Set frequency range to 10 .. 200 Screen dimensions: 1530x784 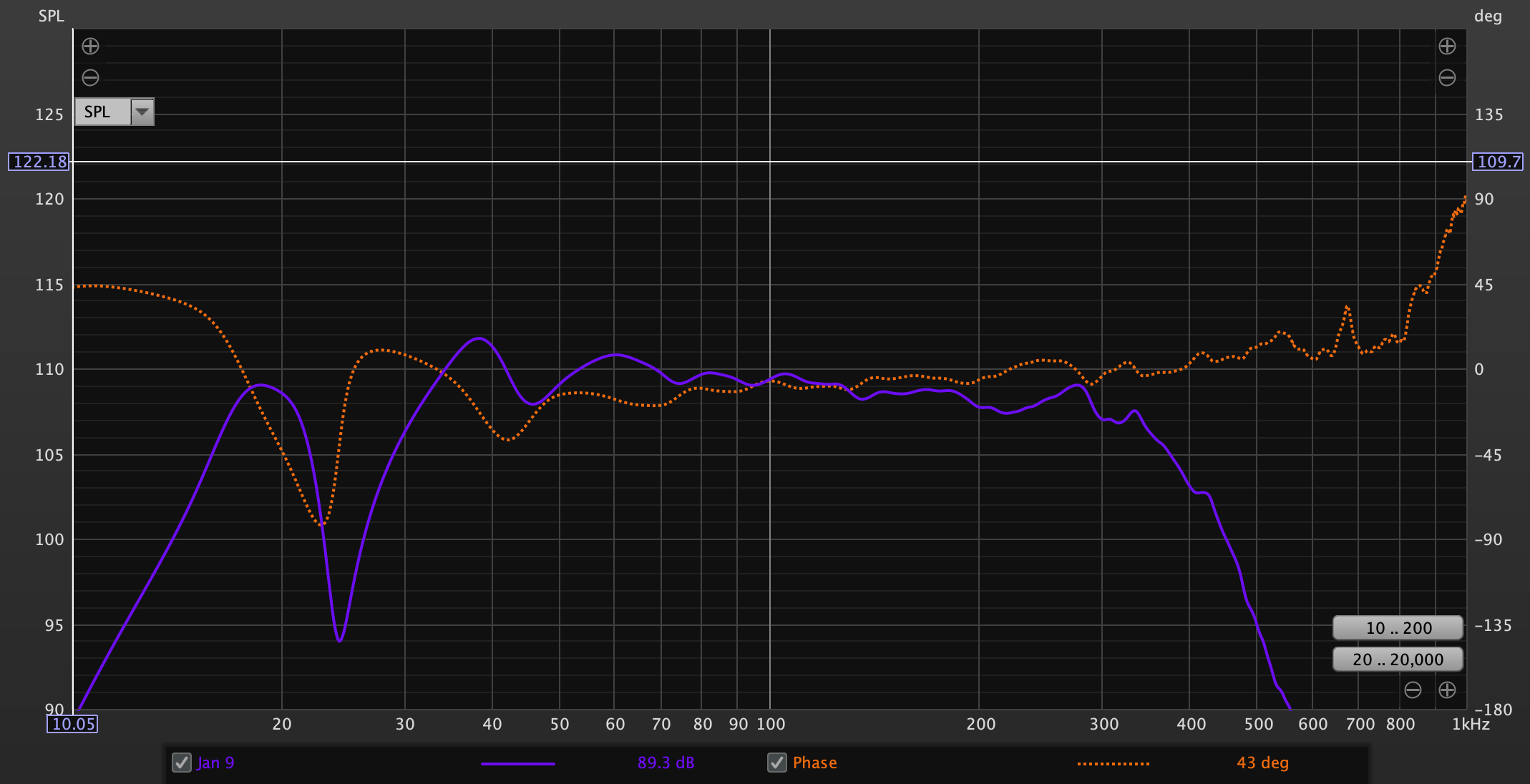pyautogui.click(x=1398, y=628)
